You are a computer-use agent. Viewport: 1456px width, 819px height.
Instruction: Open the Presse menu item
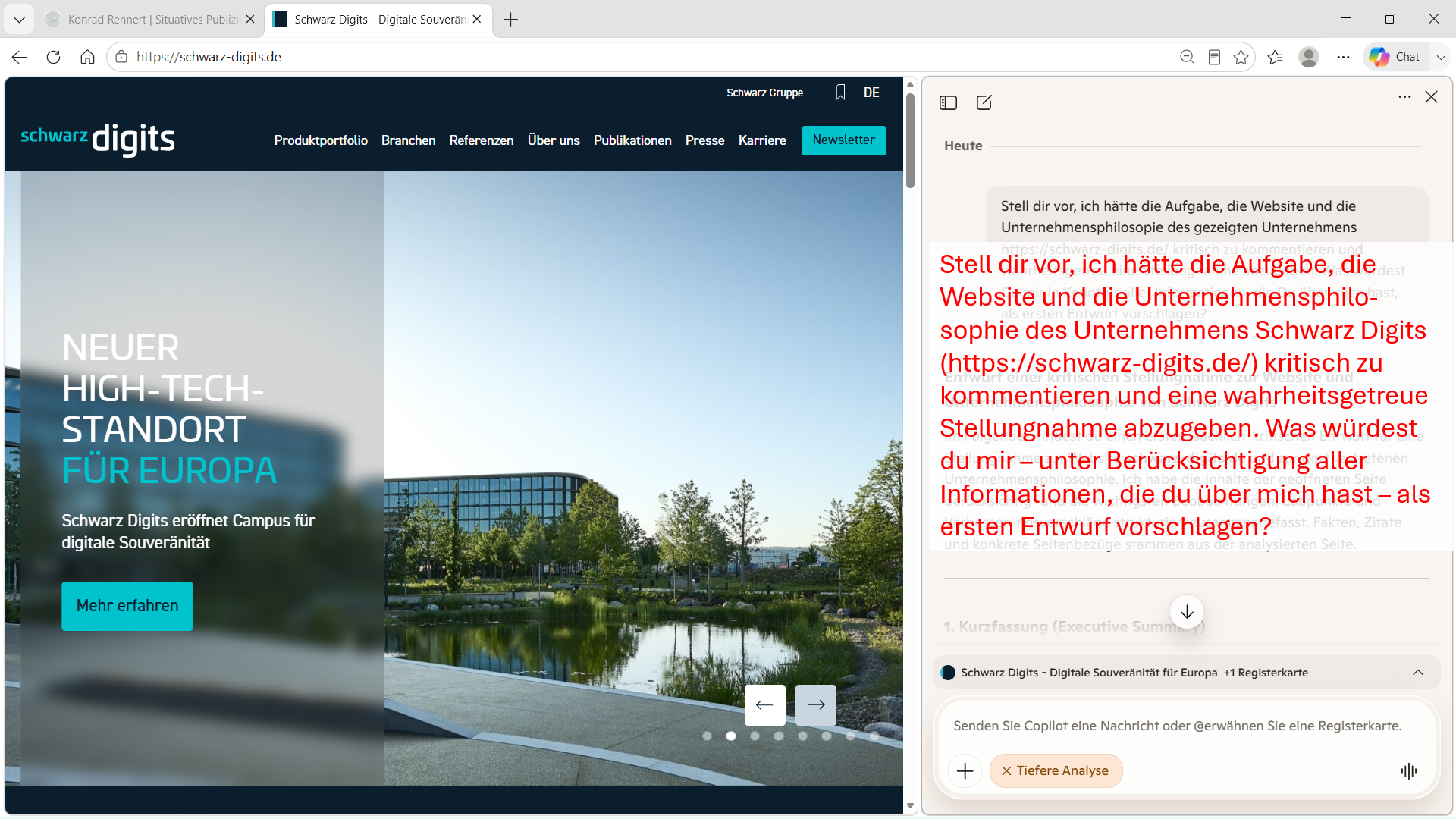704,140
